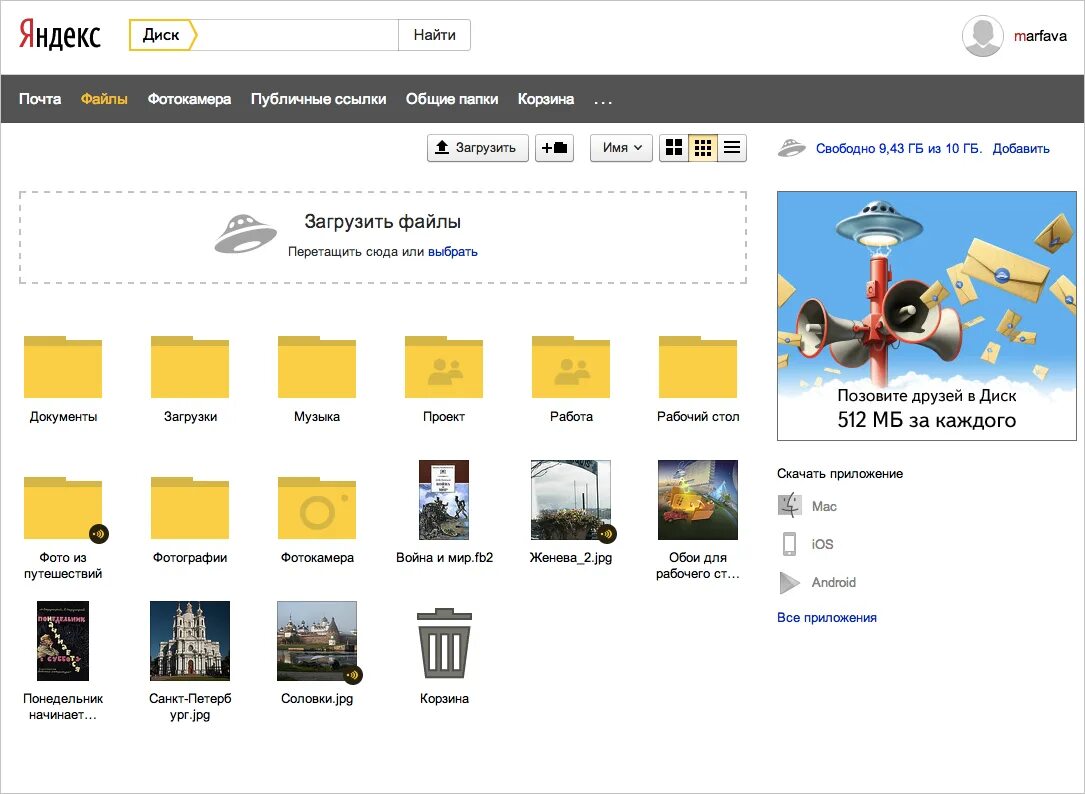
Task: Switch to list view
Action: point(732,147)
